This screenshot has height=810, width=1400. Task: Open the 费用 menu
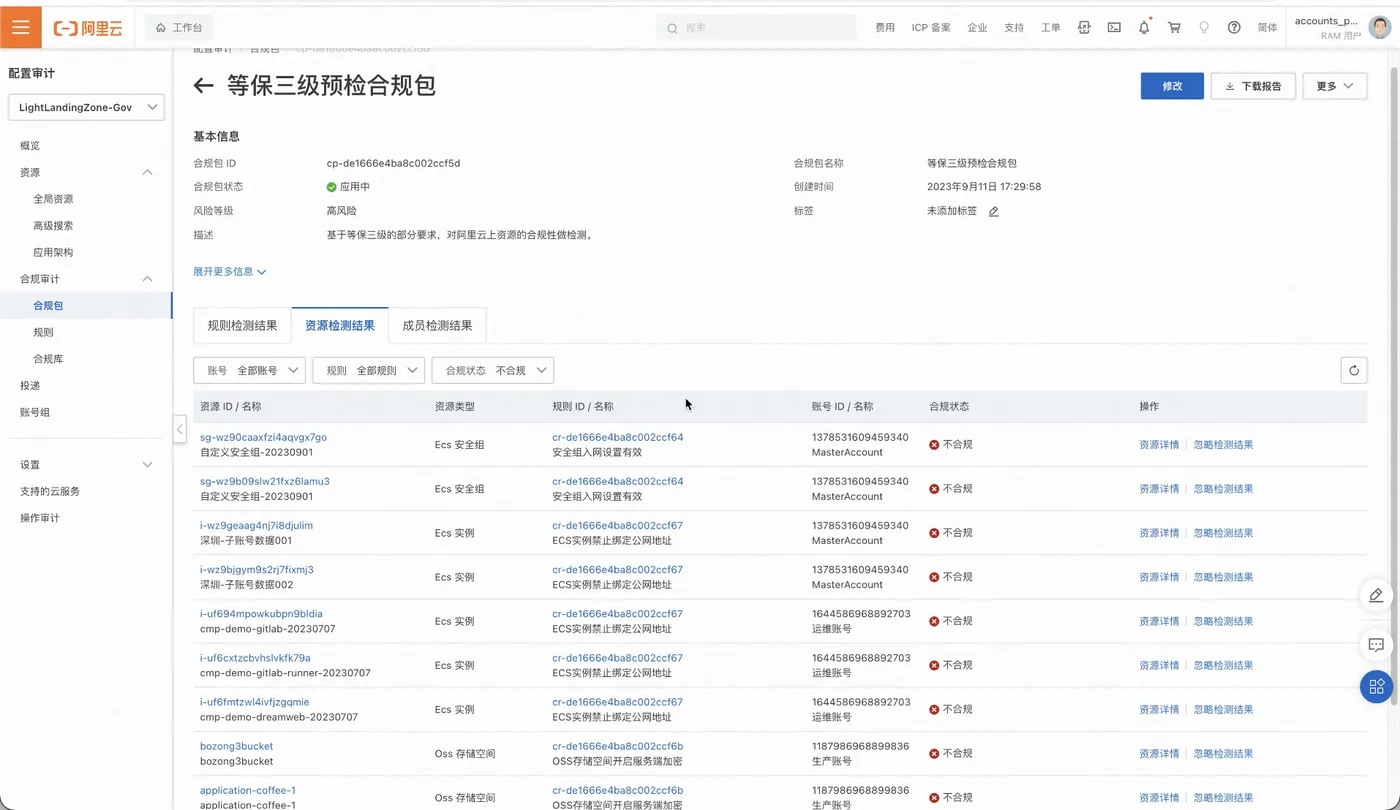pyautogui.click(x=885, y=28)
